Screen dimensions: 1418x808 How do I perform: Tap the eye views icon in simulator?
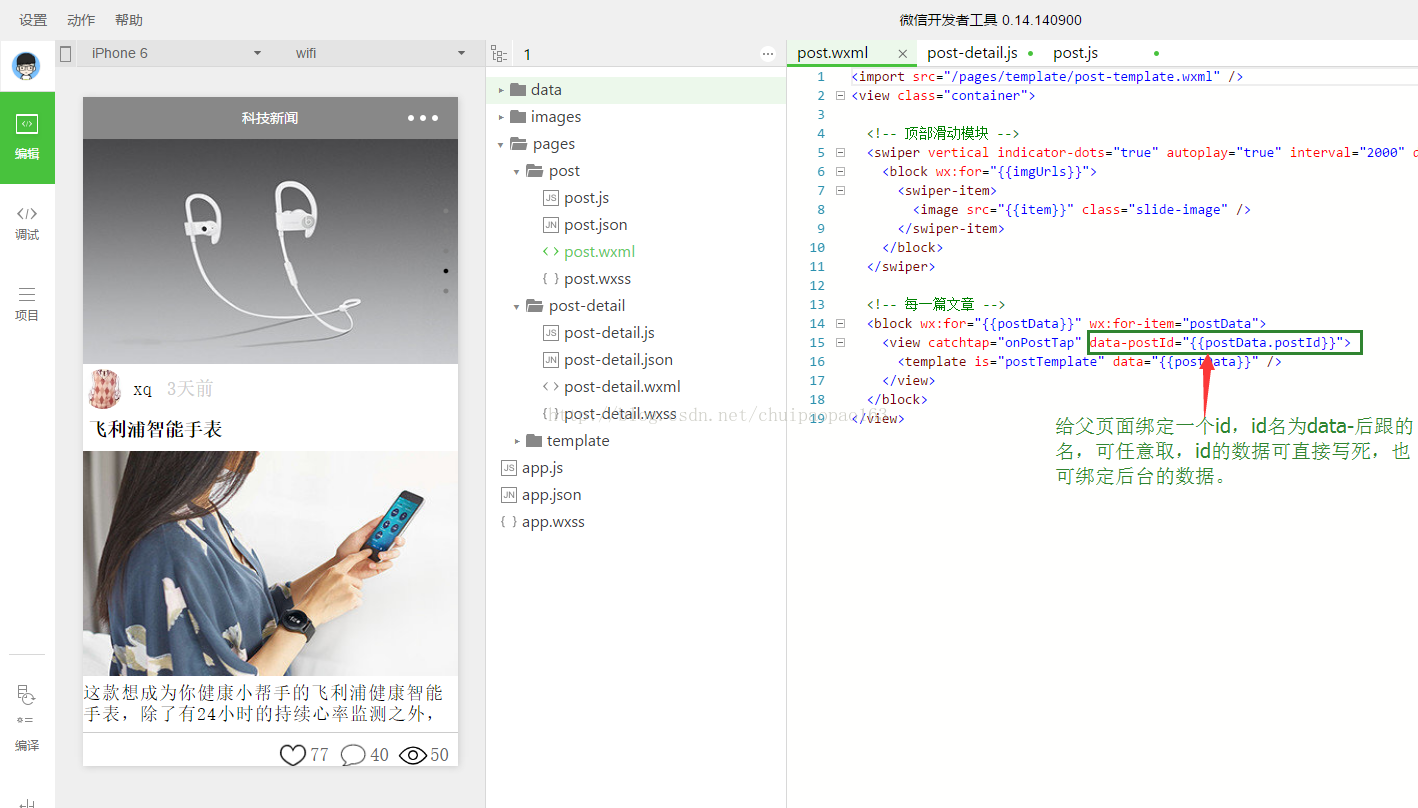click(413, 755)
